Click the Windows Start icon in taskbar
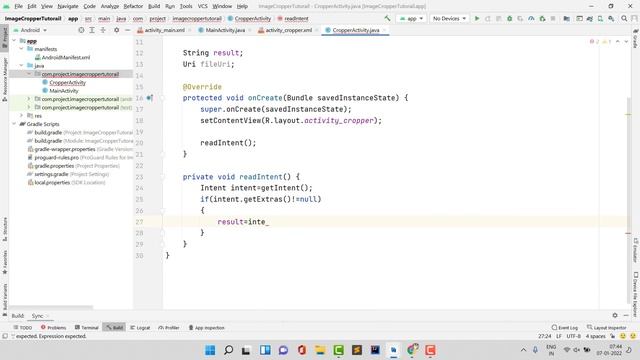Viewport: 640px width, 360px height. click(x=210, y=350)
